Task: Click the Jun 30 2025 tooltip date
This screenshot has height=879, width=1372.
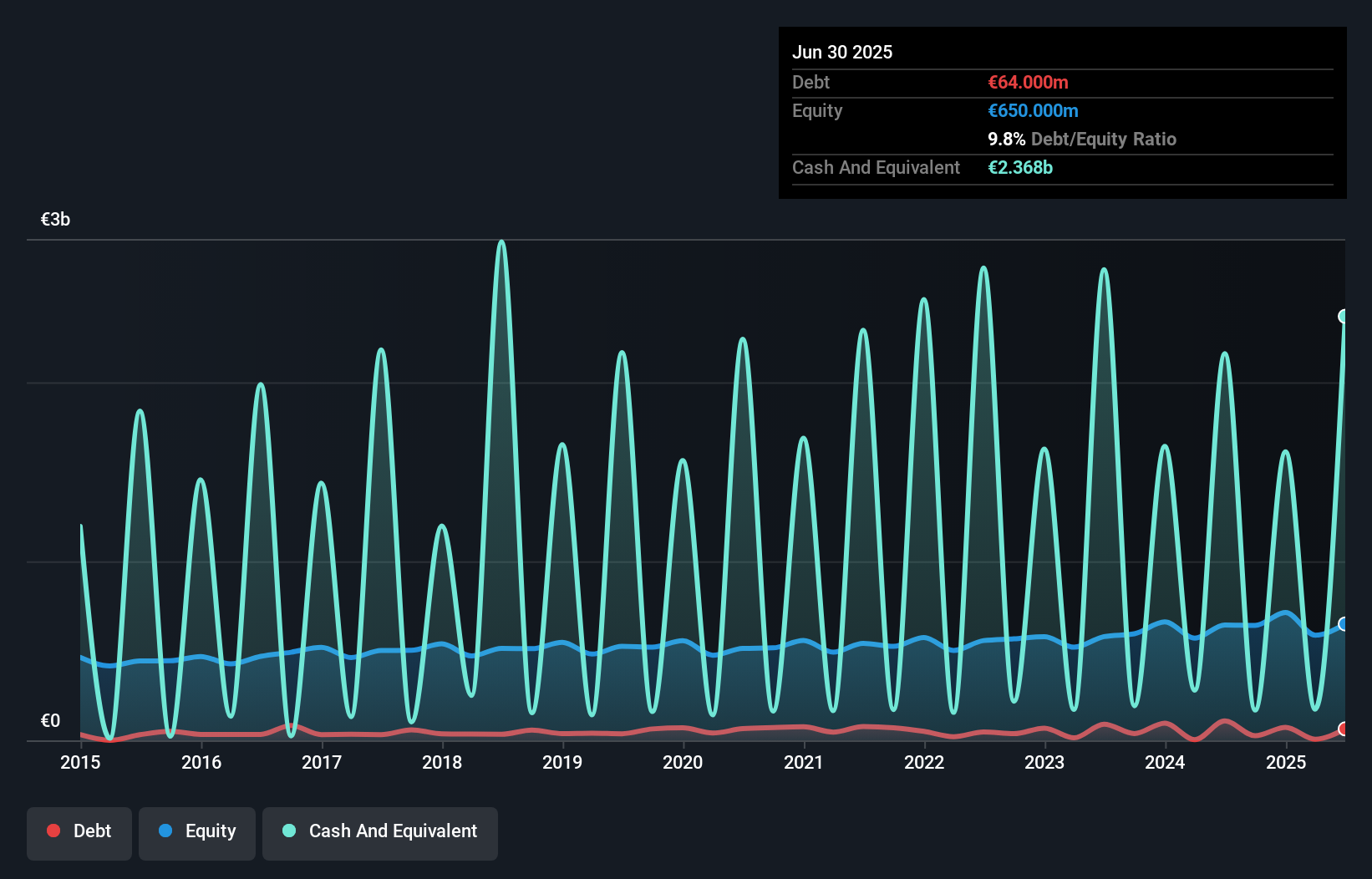Action: pos(842,53)
